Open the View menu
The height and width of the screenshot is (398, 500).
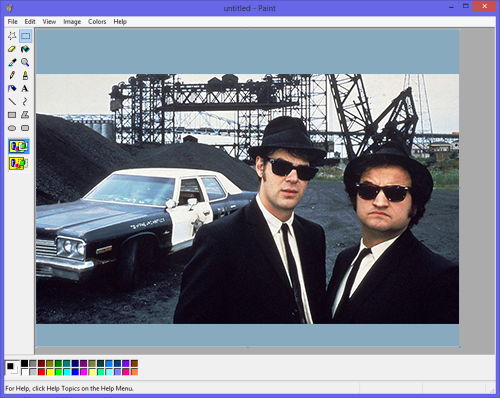(49, 22)
